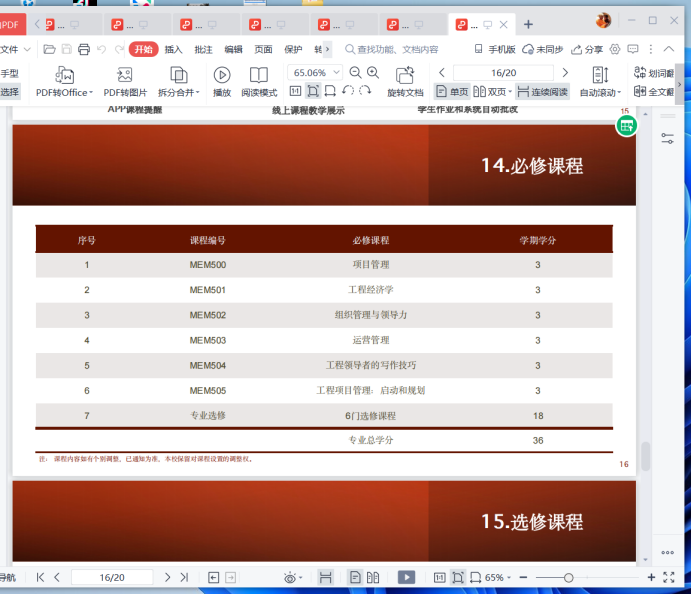Jump back to previous view in status bar
This screenshot has height=594, width=692.
214,577
